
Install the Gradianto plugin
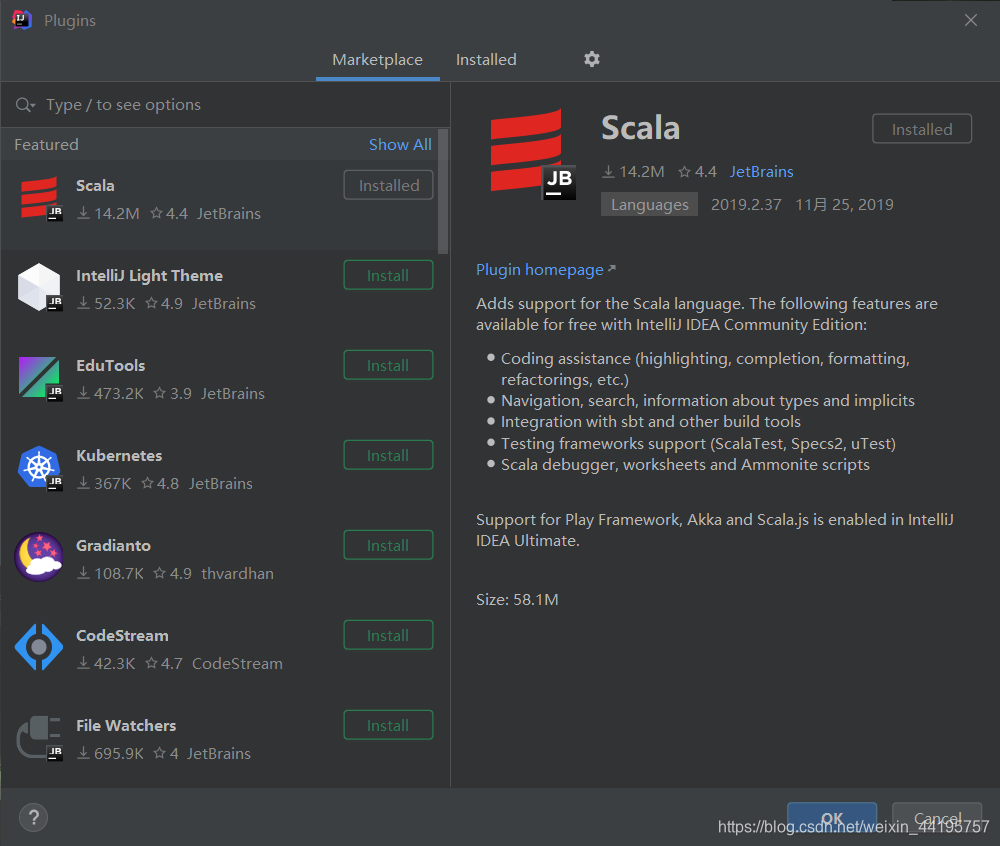click(x=388, y=545)
